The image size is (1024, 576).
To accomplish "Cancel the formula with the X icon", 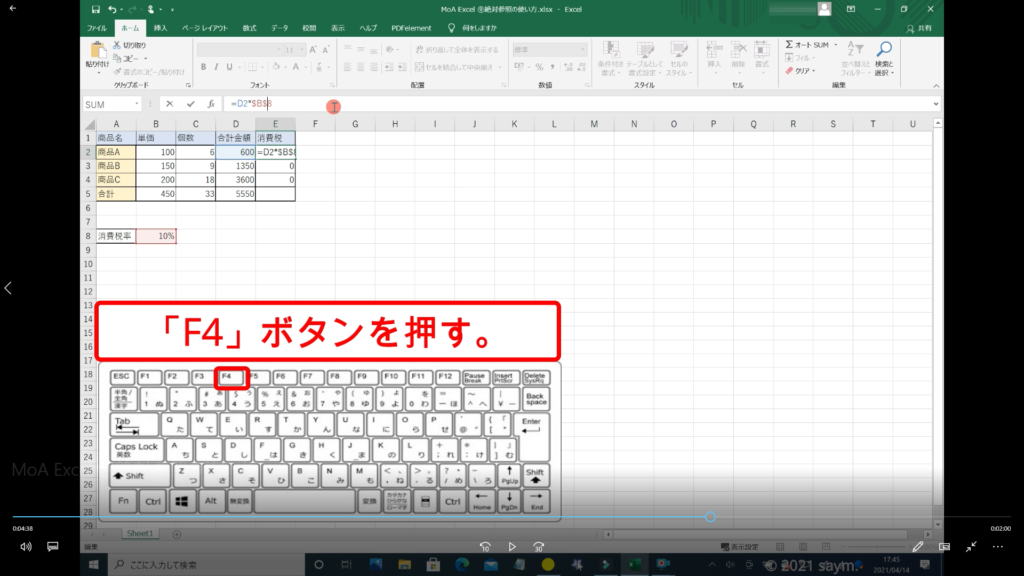I will [x=170, y=104].
